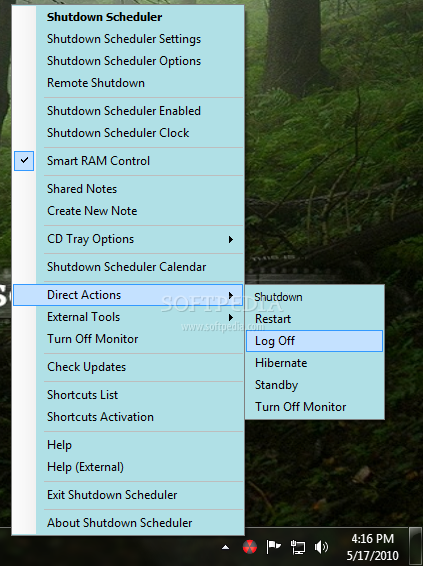Viewport: 423px width, 566px height.
Task: Open Action Center flag icon
Action: click(x=273, y=547)
